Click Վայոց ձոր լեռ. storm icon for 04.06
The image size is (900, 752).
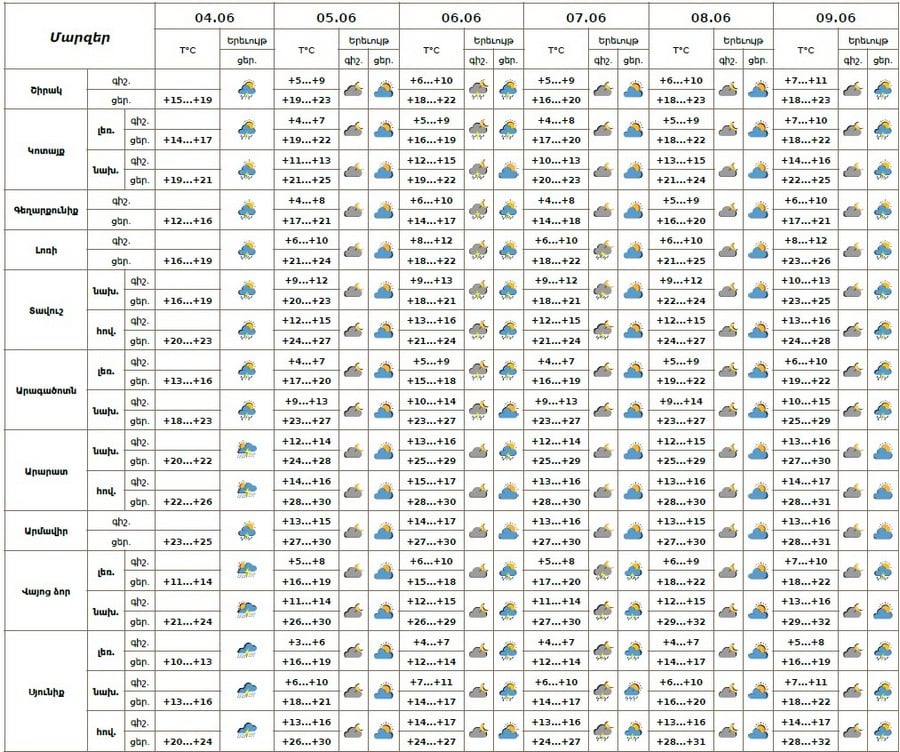pyautogui.click(x=247, y=571)
